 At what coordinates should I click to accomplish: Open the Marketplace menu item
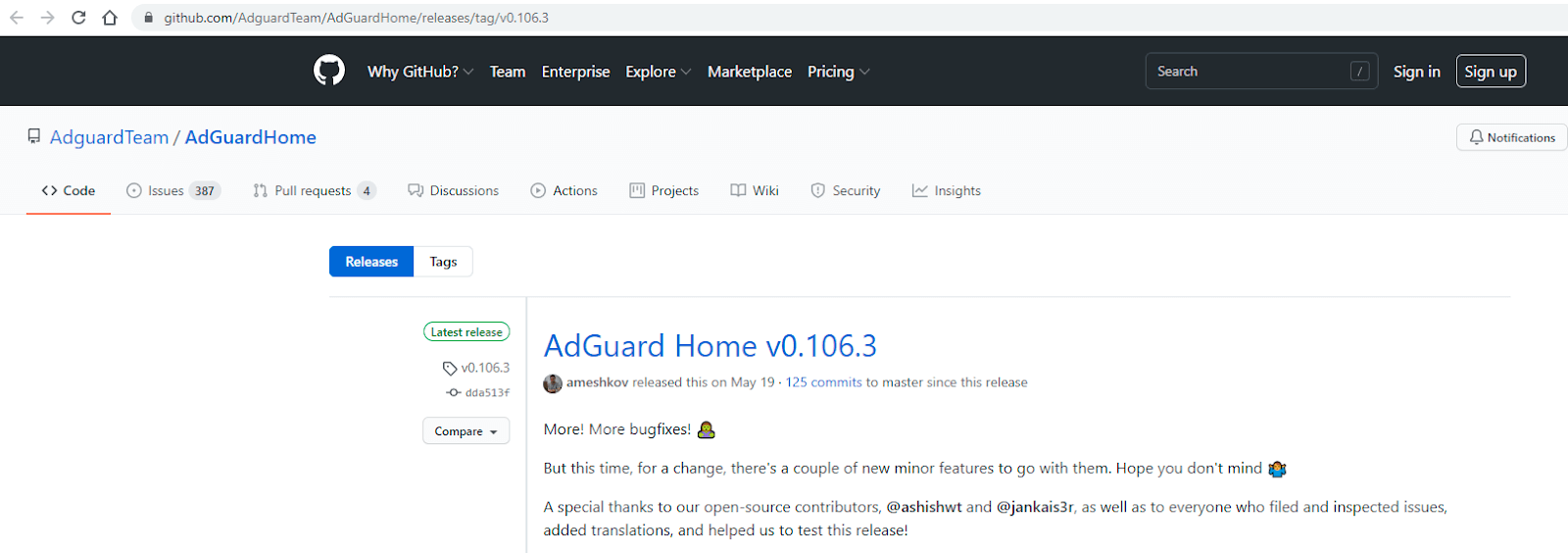tap(750, 72)
